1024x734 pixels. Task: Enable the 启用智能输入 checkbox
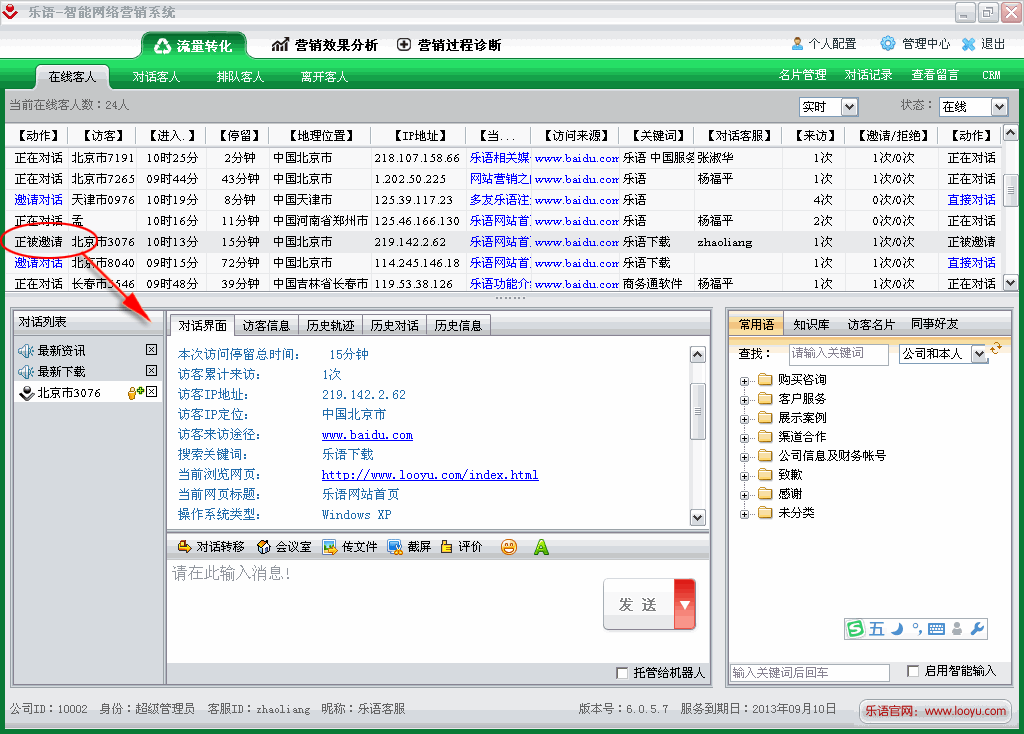pos(914,671)
